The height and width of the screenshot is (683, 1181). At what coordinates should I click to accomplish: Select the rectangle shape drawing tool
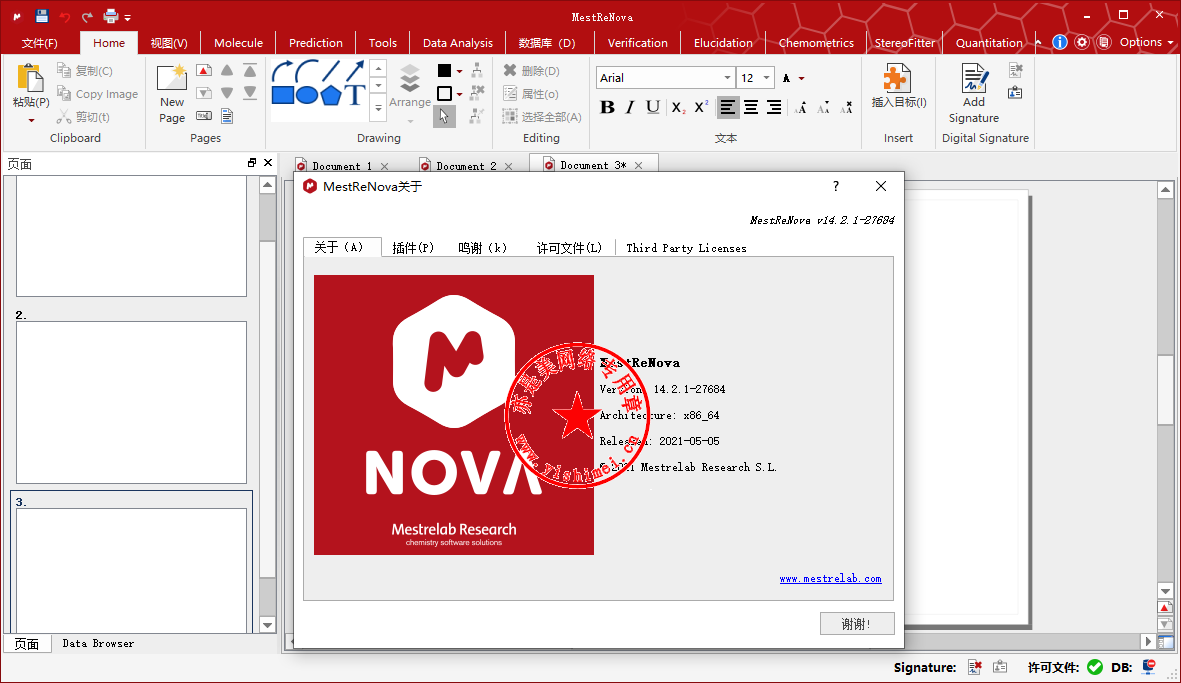(282, 95)
